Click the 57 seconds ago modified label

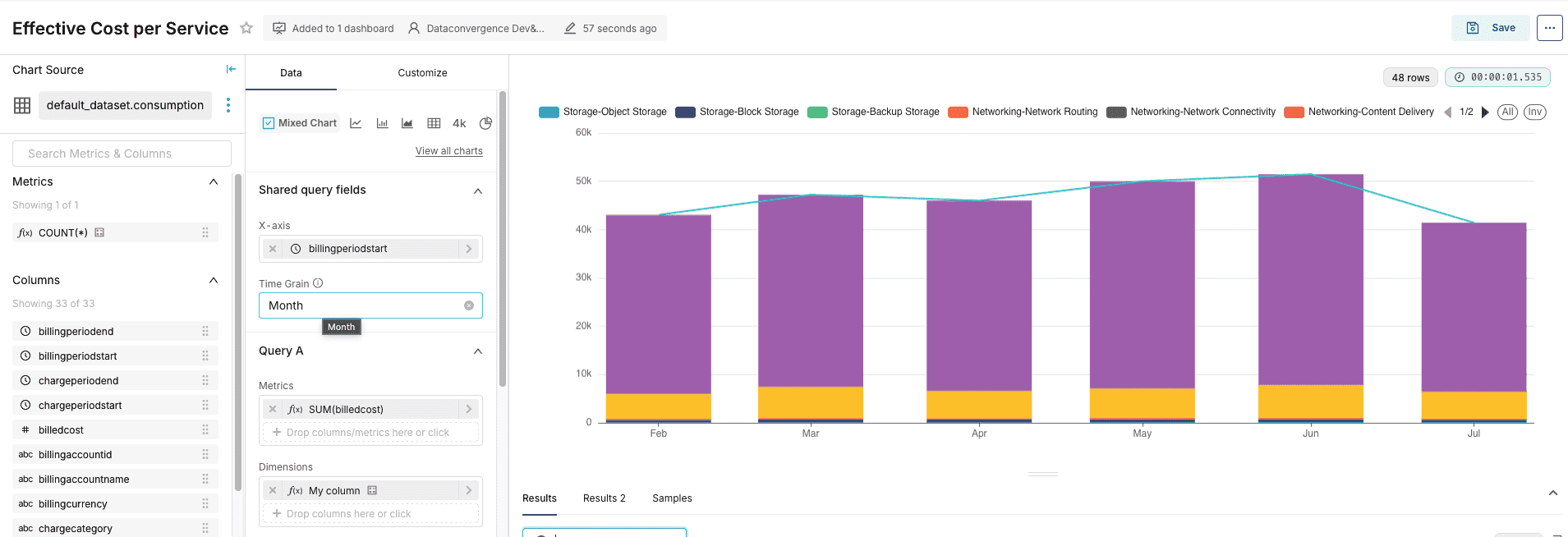point(611,28)
